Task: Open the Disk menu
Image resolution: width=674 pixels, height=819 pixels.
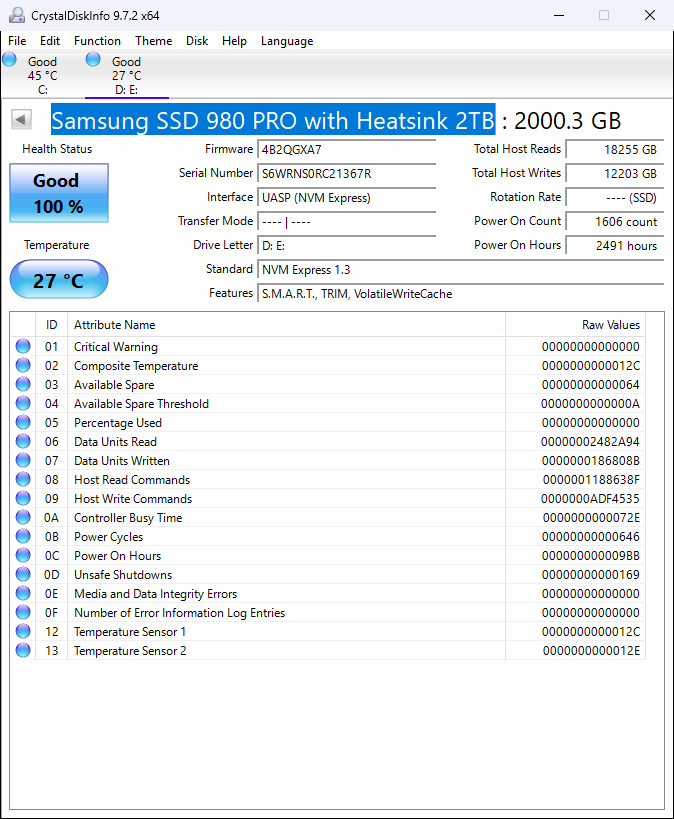Action: click(x=197, y=41)
